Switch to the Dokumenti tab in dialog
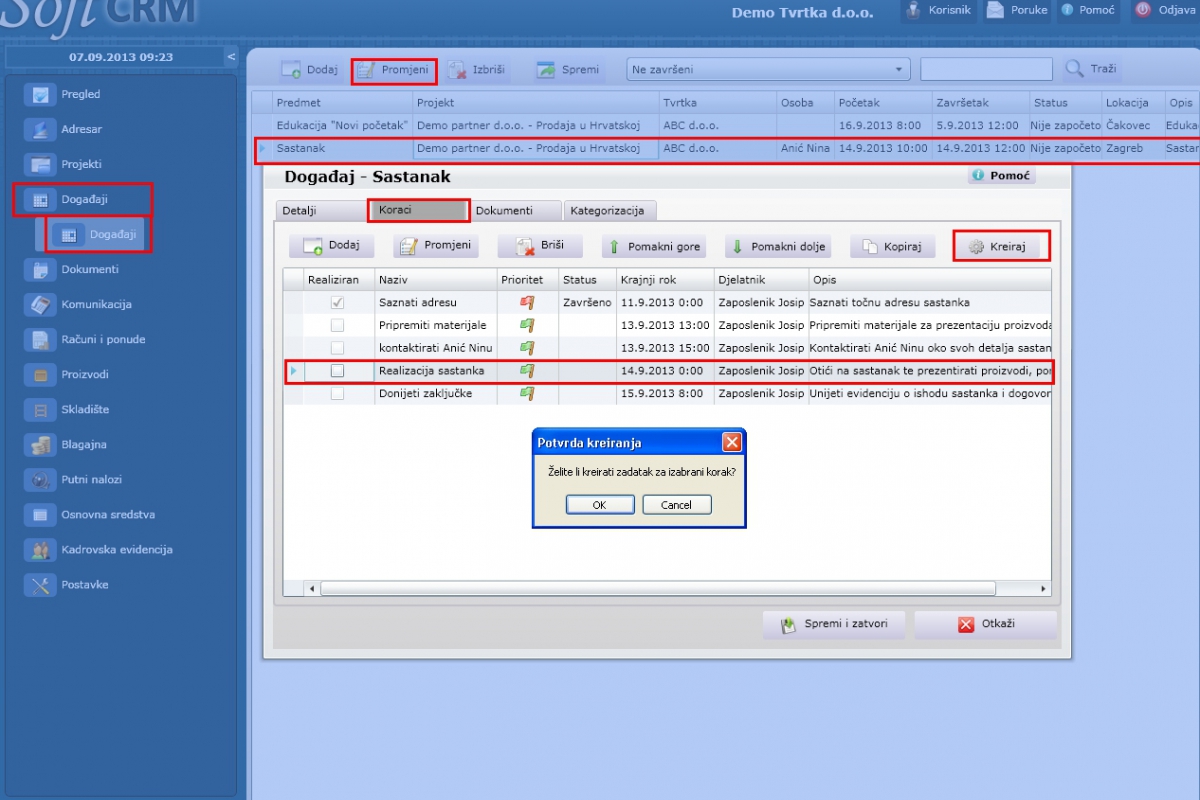1200x800 pixels. pos(515,211)
